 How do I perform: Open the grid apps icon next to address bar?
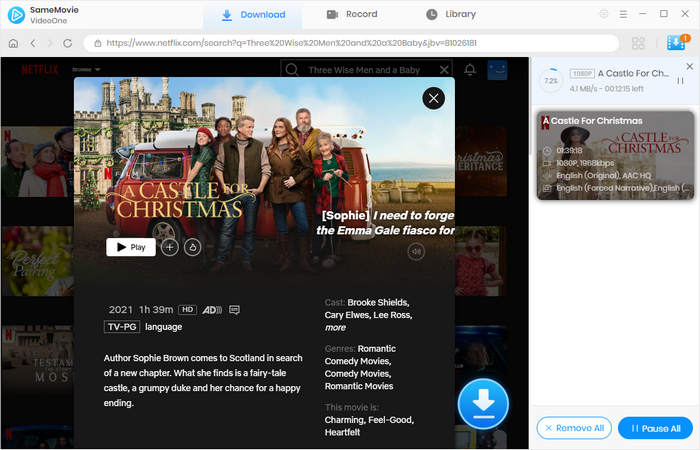[x=638, y=43]
